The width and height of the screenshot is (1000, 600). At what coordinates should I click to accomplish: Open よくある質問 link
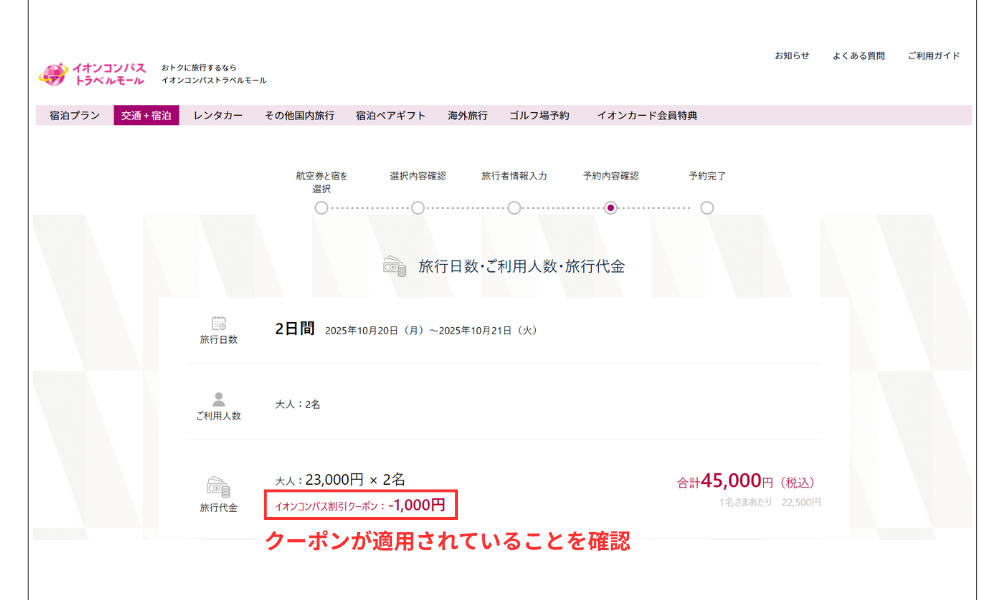pyautogui.click(x=858, y=55)
